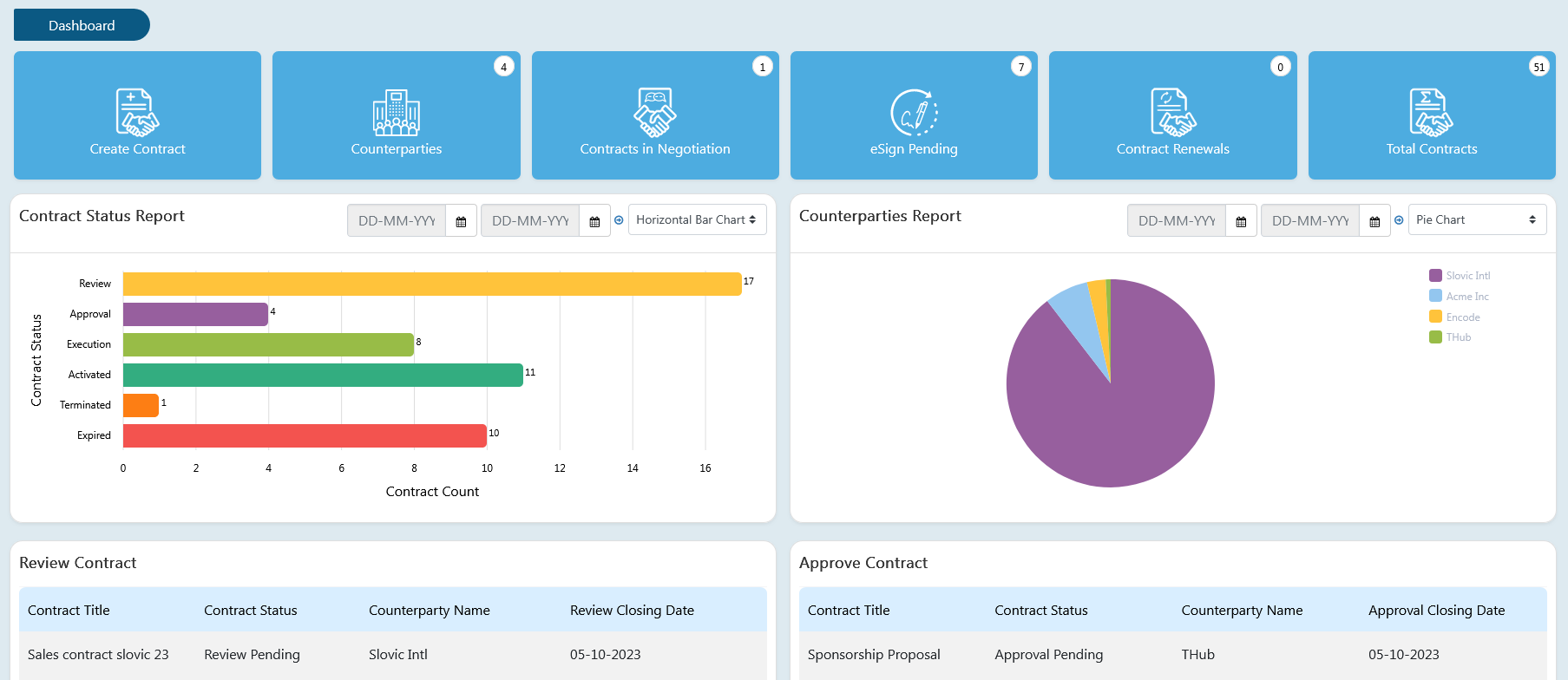Expand the Horizontal Bar Chart dropdown
Screen dimensions: 1568x680
coord(696,220)
